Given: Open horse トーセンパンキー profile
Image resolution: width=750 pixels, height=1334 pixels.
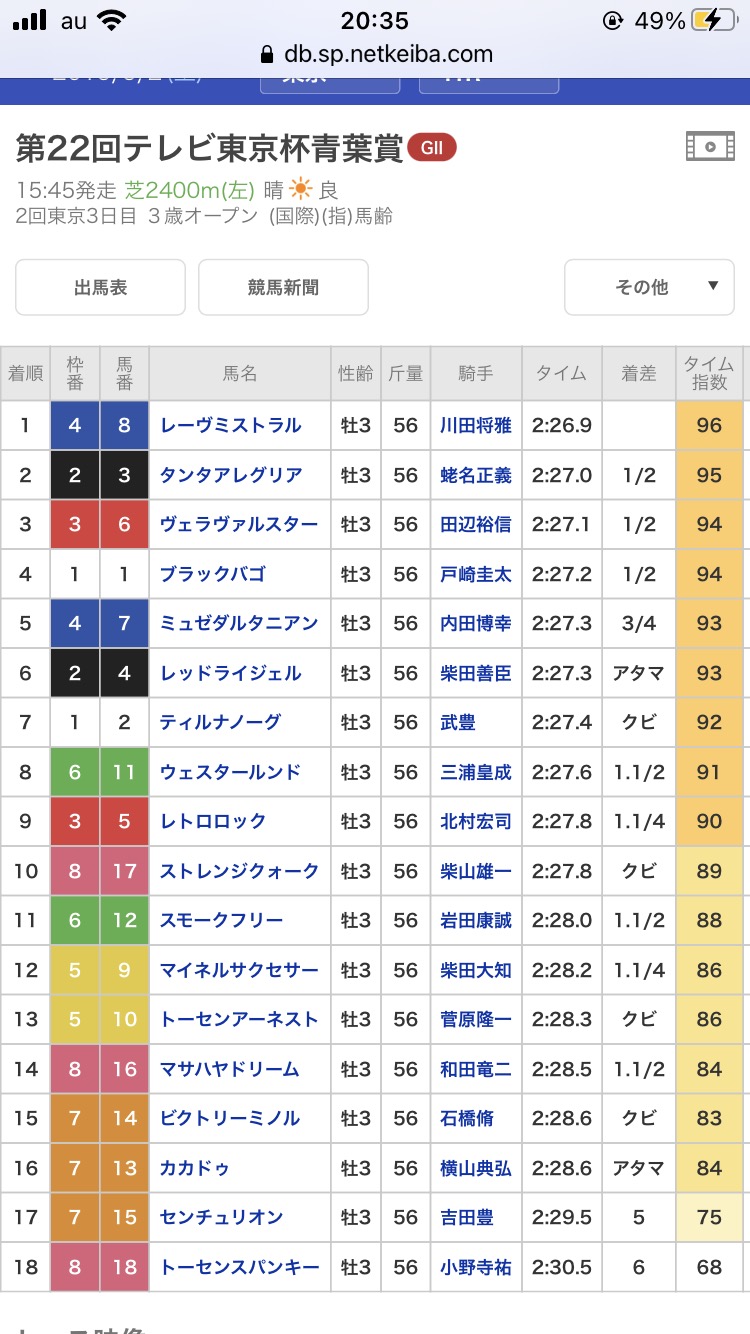Looking at the screenshot, I should click(x=240, y=1267).
